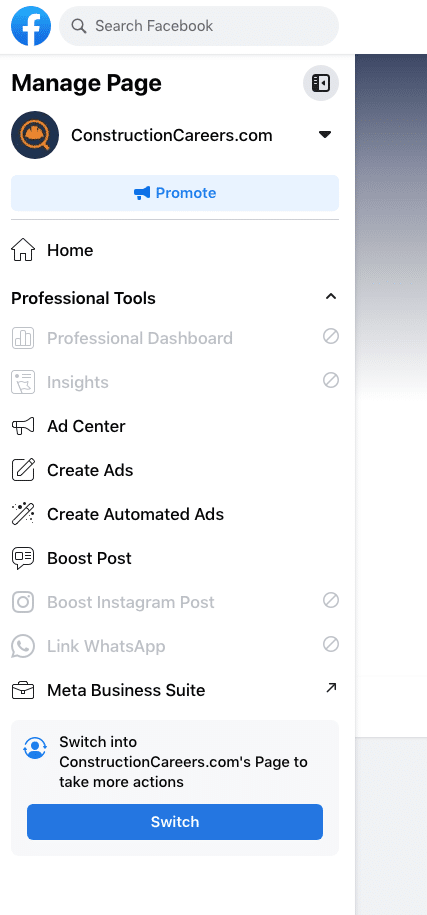Screen dimensions: 427x915
Task: Click the ConstructionCareers.com page avatar
Action: tap(35, 135)
